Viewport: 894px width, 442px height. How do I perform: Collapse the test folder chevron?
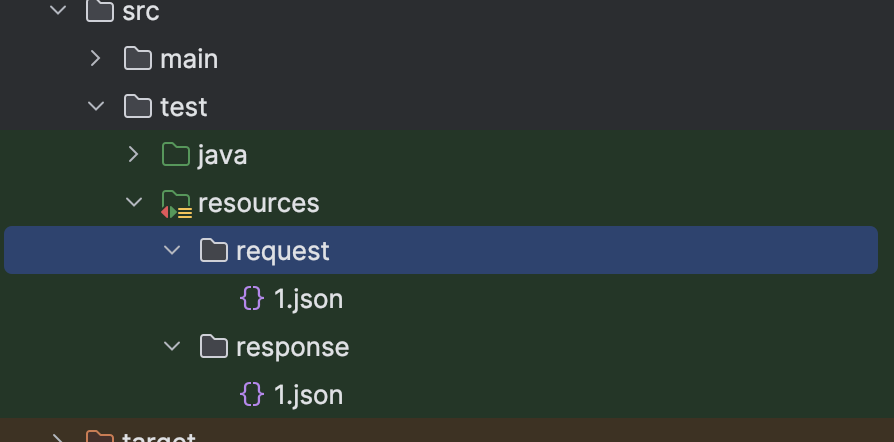[x=96, y=107]
